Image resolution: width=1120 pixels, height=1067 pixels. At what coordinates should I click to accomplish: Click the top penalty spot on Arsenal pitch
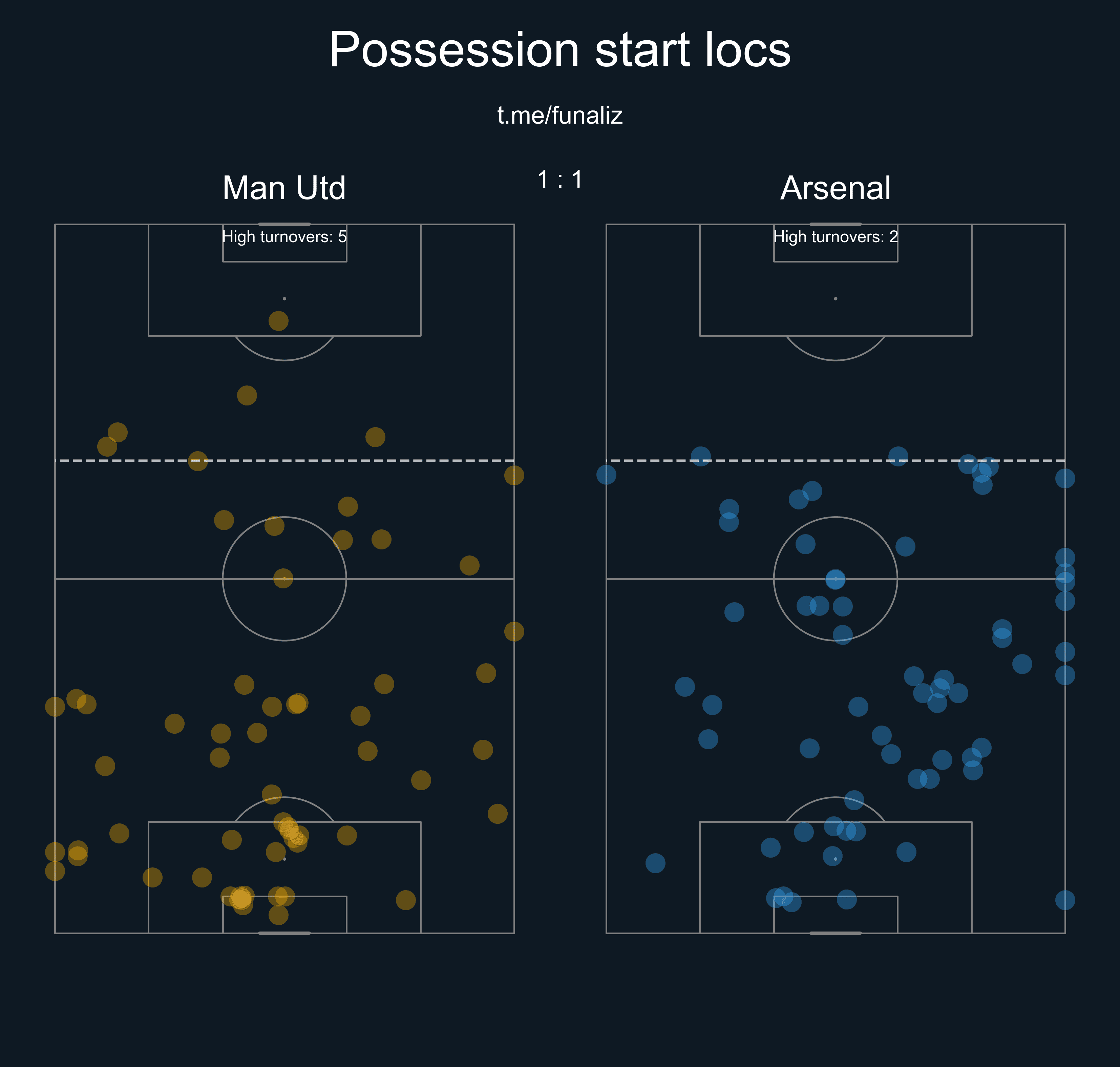click(835, 299)
